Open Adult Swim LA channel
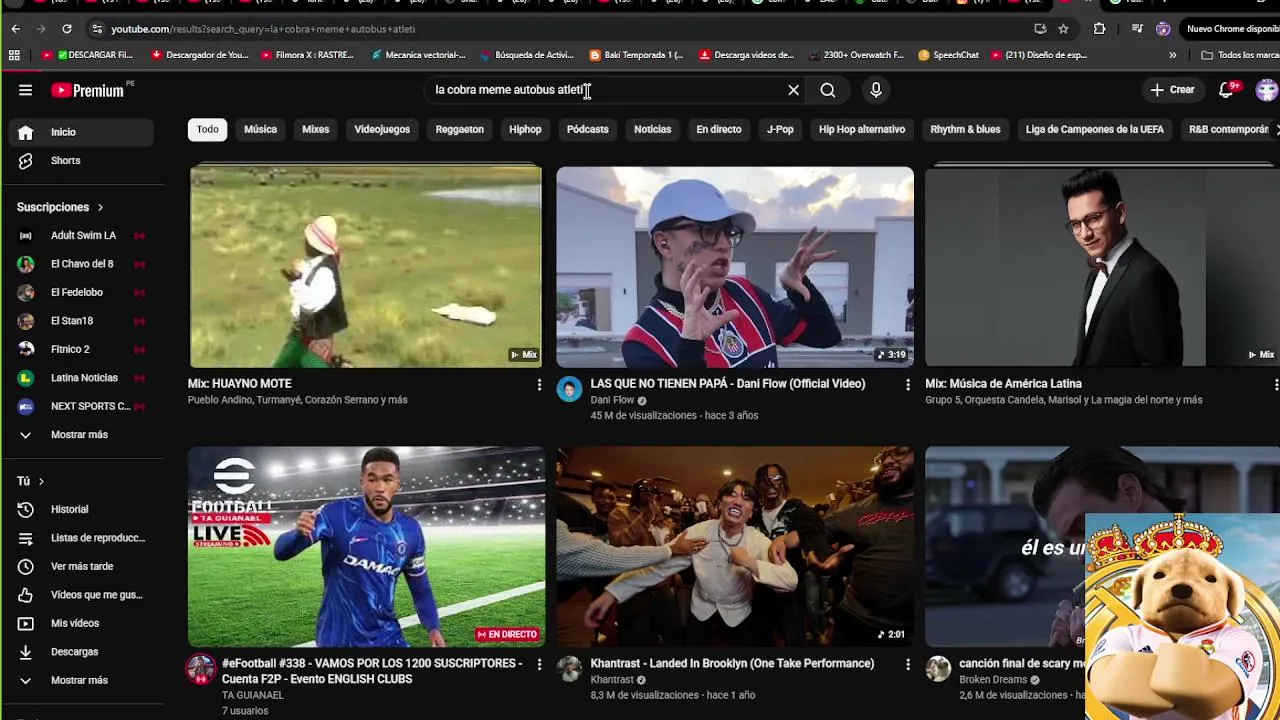The height and width of the screenshot is (720, 1280). tap(82, 235)
